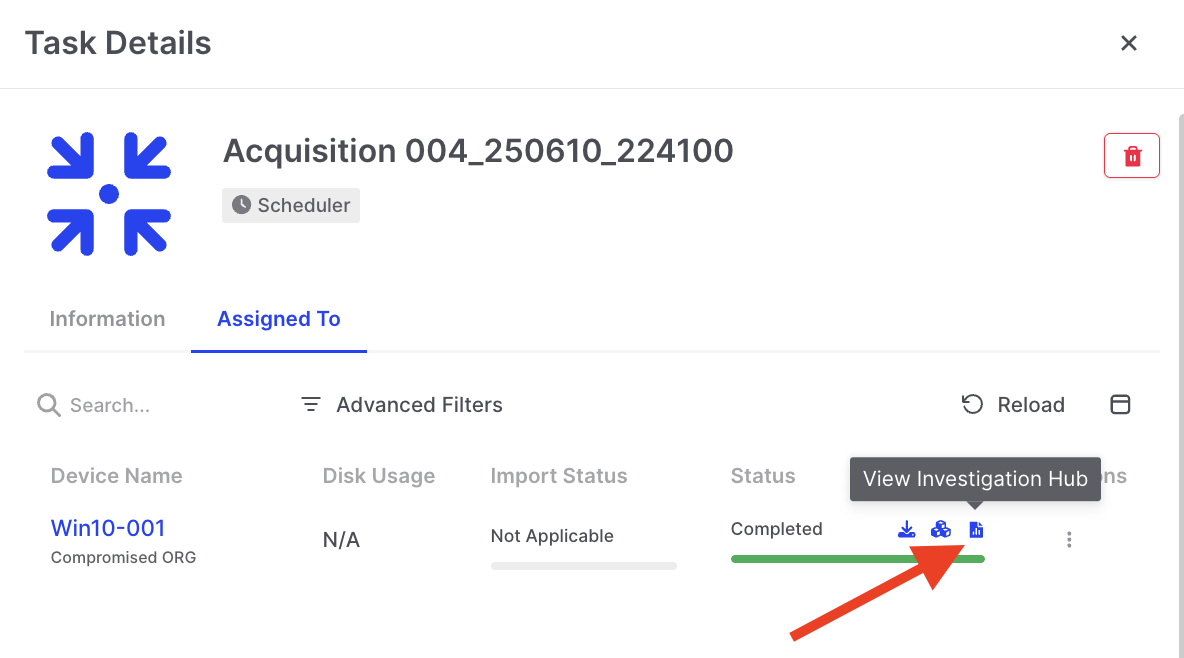Close the Task Details panel
This screenshot has height=658, width=1184.
pyautogui.click(x=1129, y=43)
